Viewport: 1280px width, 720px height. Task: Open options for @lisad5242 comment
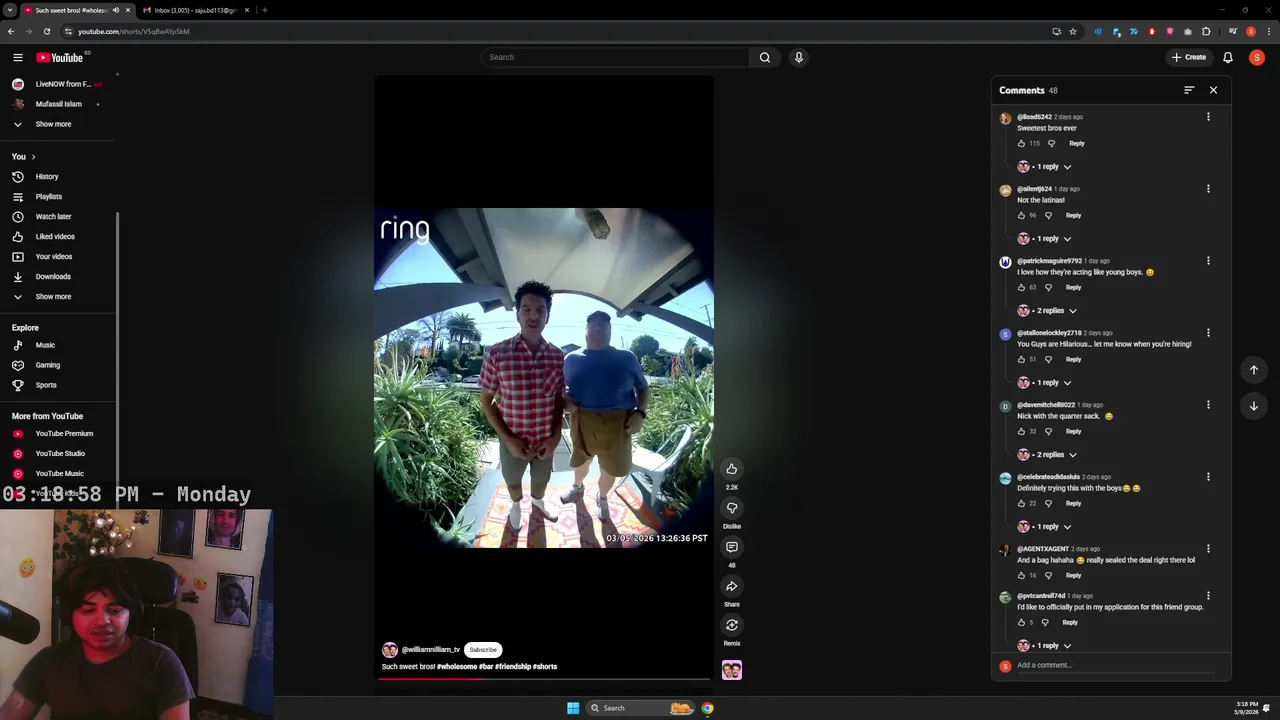pos(1208,117)
